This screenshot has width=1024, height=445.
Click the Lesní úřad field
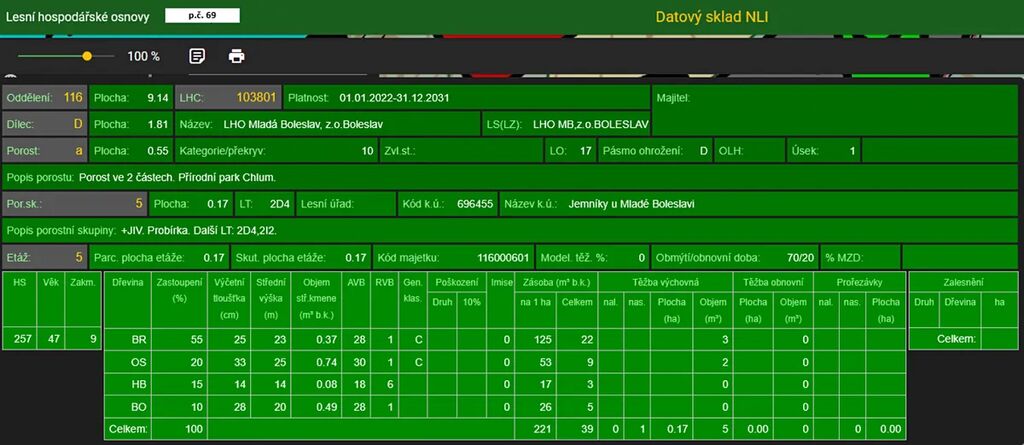[x=345, y=203]
